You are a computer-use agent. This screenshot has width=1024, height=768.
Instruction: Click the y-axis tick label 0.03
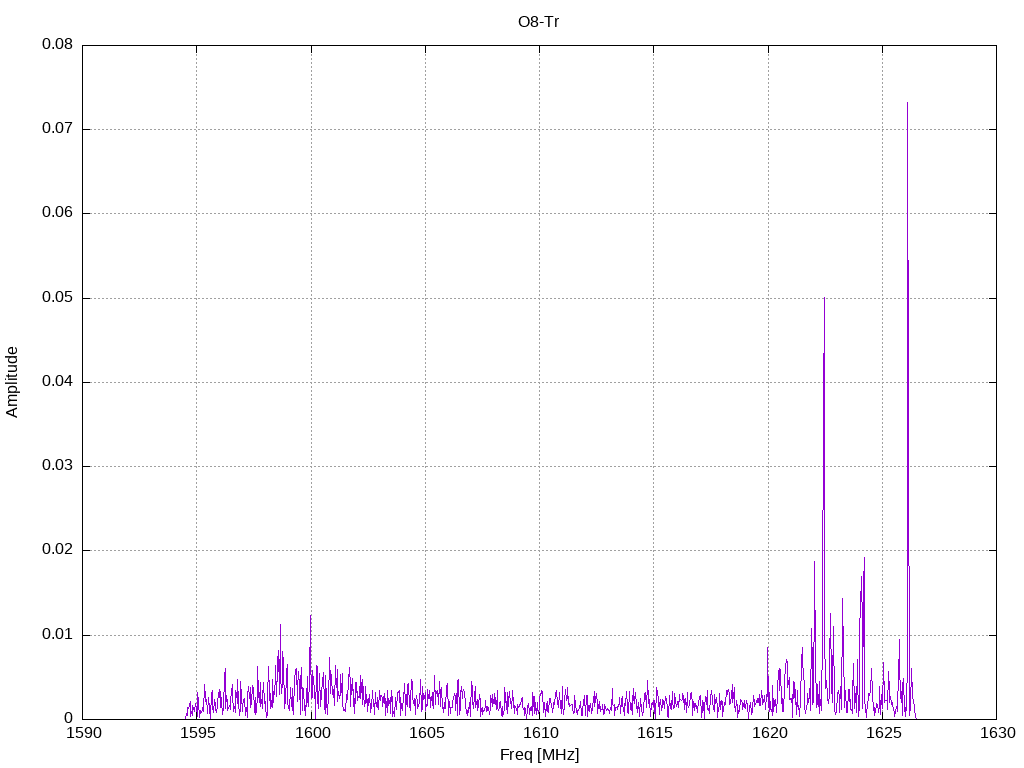click(x=56, y=466)
